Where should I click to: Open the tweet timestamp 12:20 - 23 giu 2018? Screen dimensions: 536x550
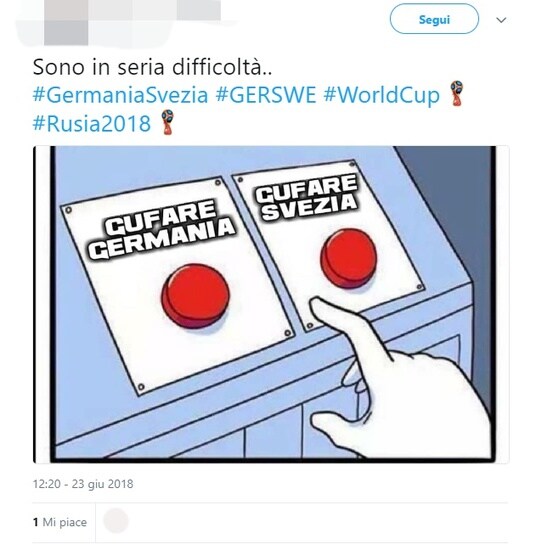(83, 484)
